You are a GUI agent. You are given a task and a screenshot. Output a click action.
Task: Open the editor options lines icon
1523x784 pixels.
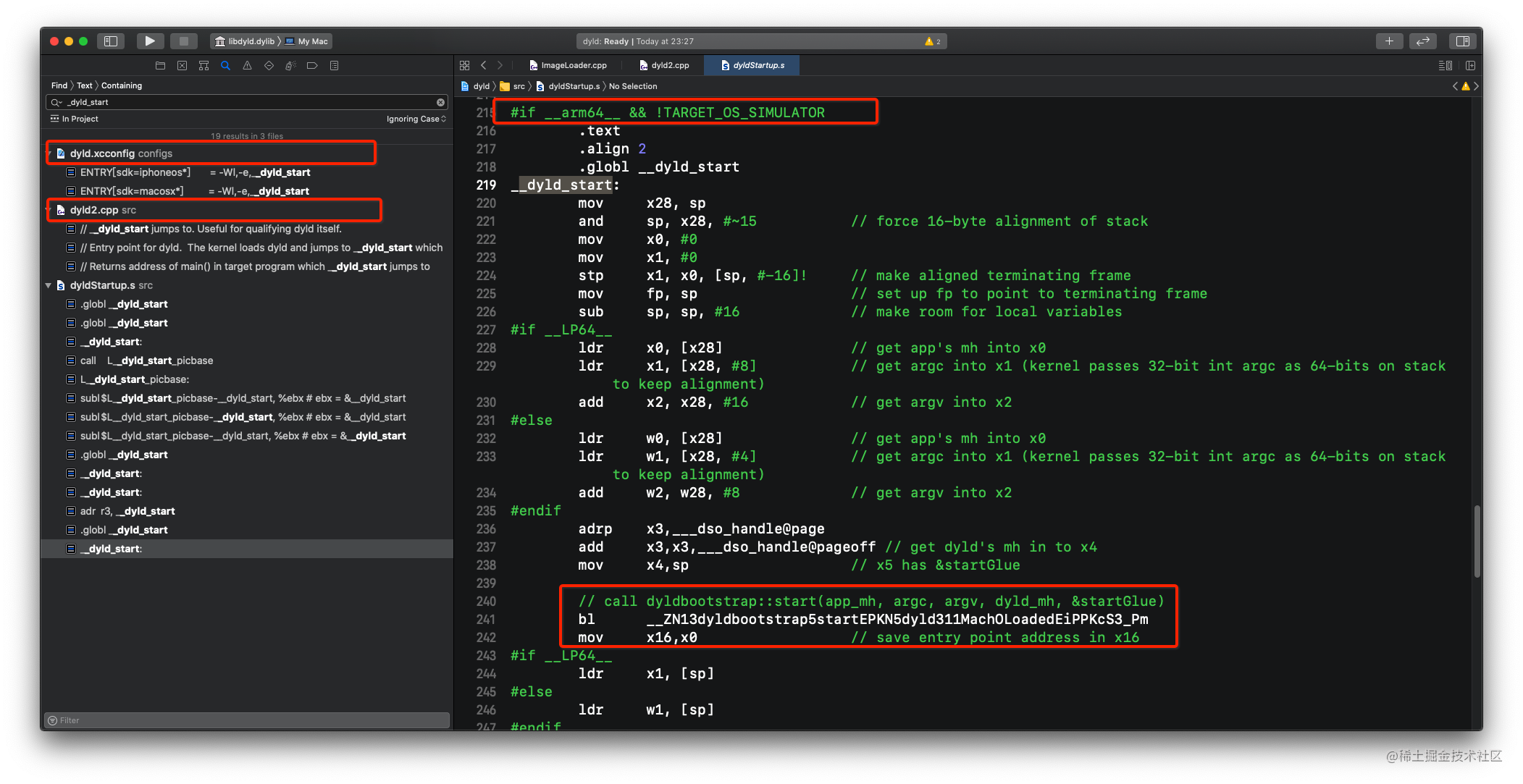pyautogui.click(x=1445, y=65)
